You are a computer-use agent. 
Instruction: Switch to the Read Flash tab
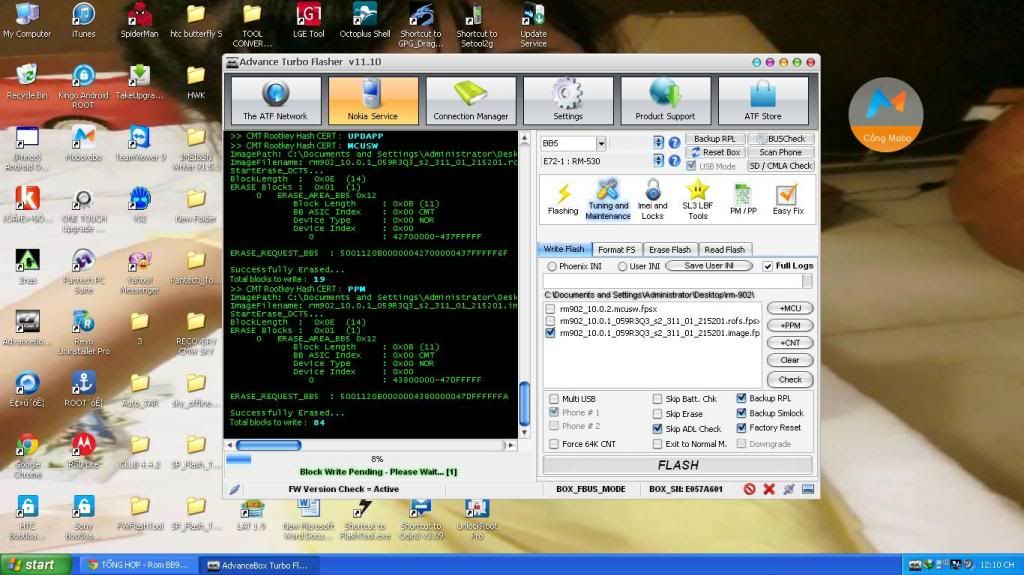724,250
